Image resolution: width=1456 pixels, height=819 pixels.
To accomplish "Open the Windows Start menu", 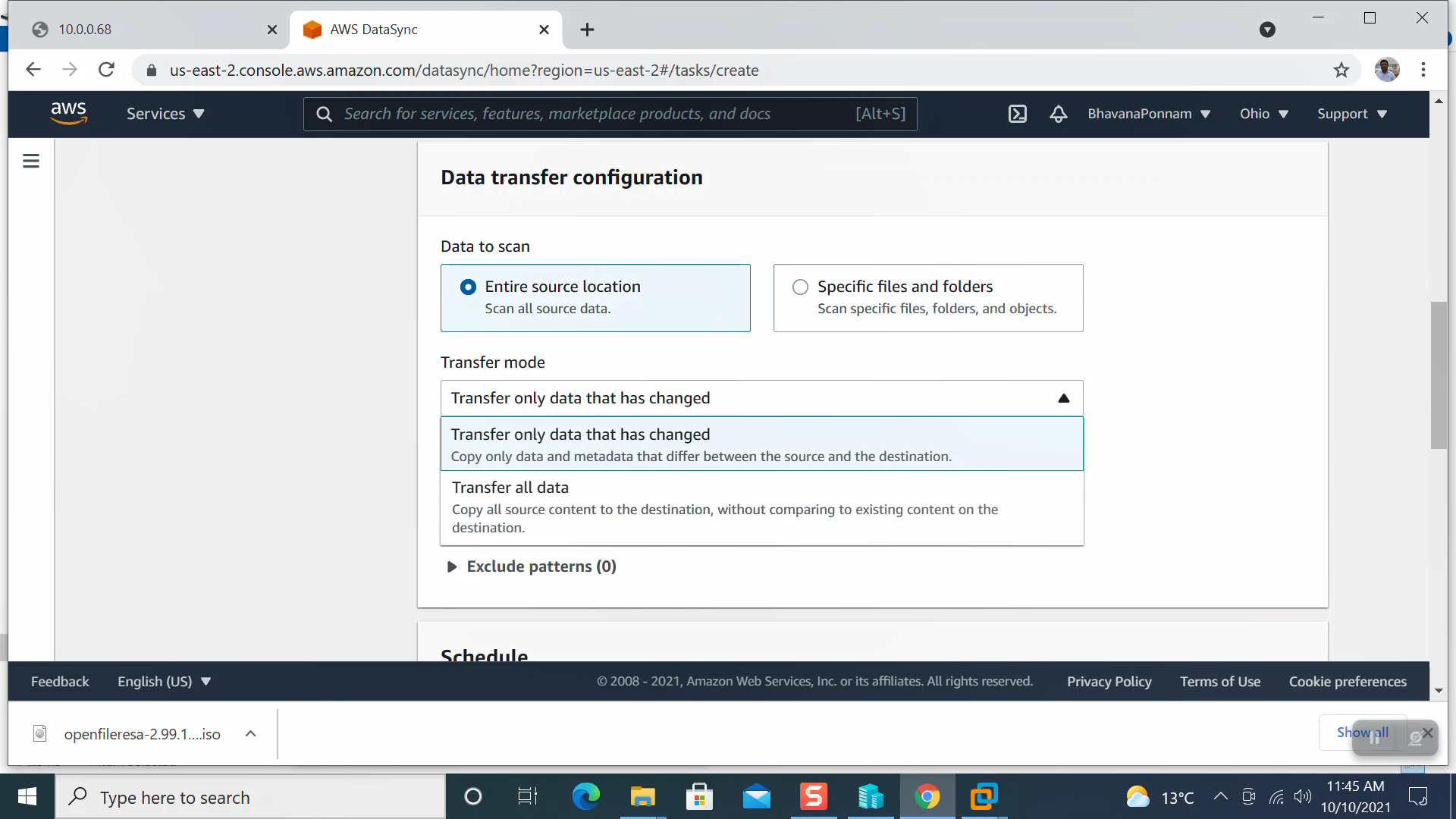I will pyautogui.click(x=27, y=796).
